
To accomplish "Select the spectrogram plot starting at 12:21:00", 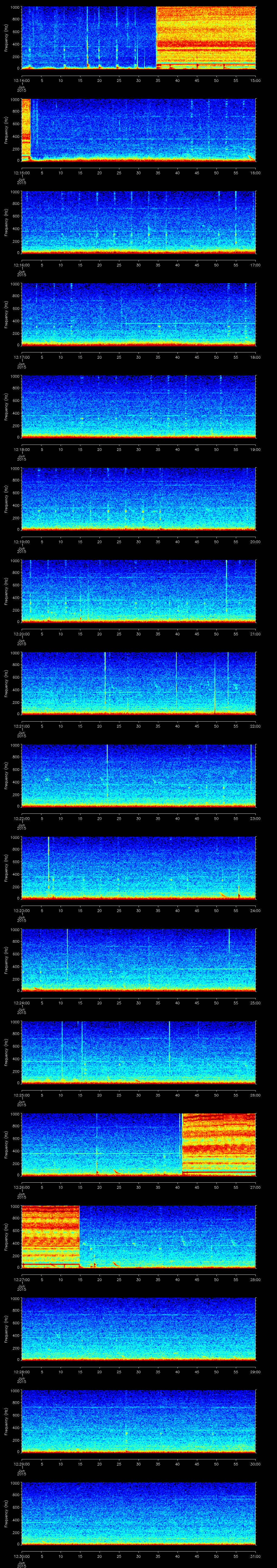I will pyautogui.click(x=139, y=683).
